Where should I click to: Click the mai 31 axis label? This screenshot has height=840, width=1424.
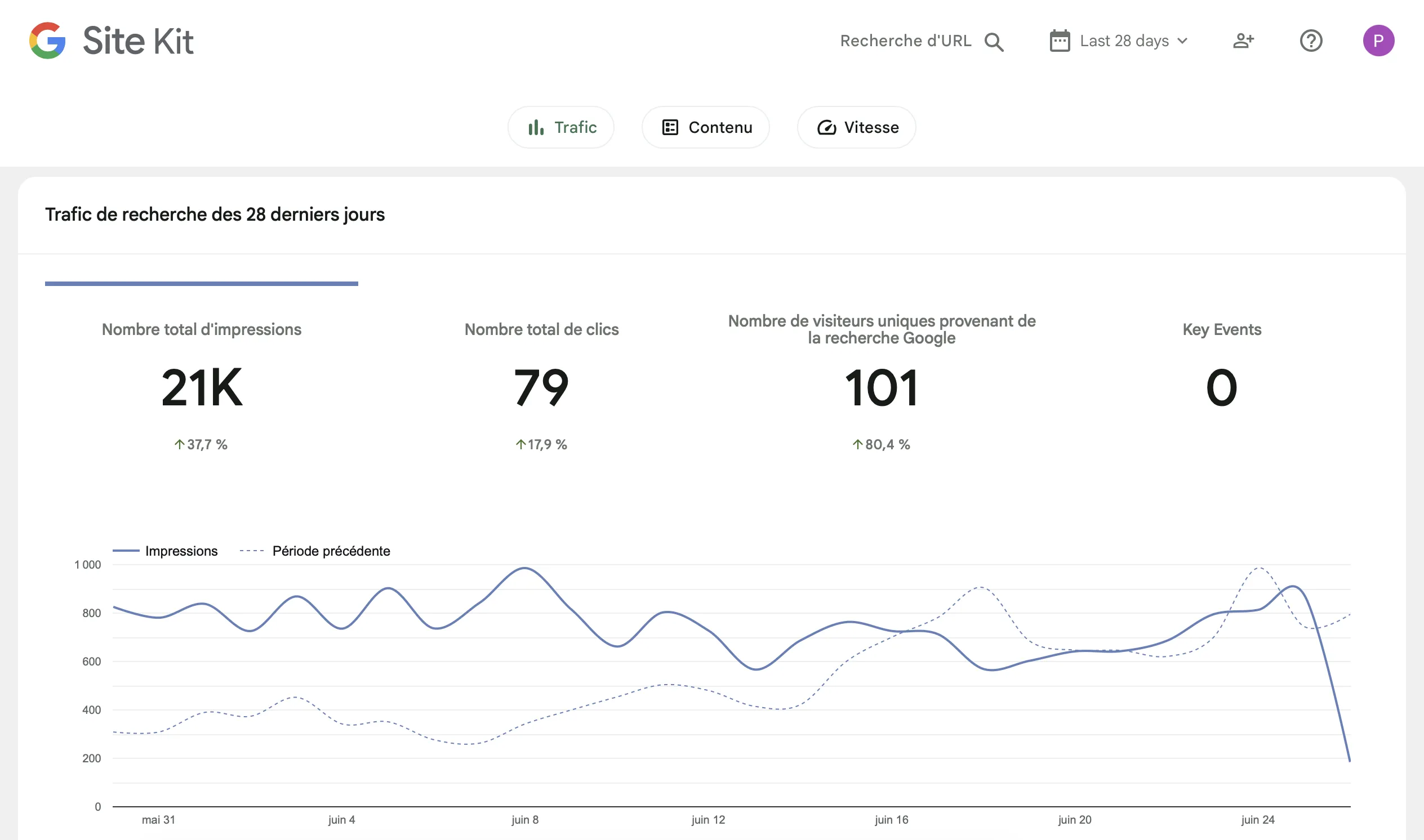click(158, 820)
